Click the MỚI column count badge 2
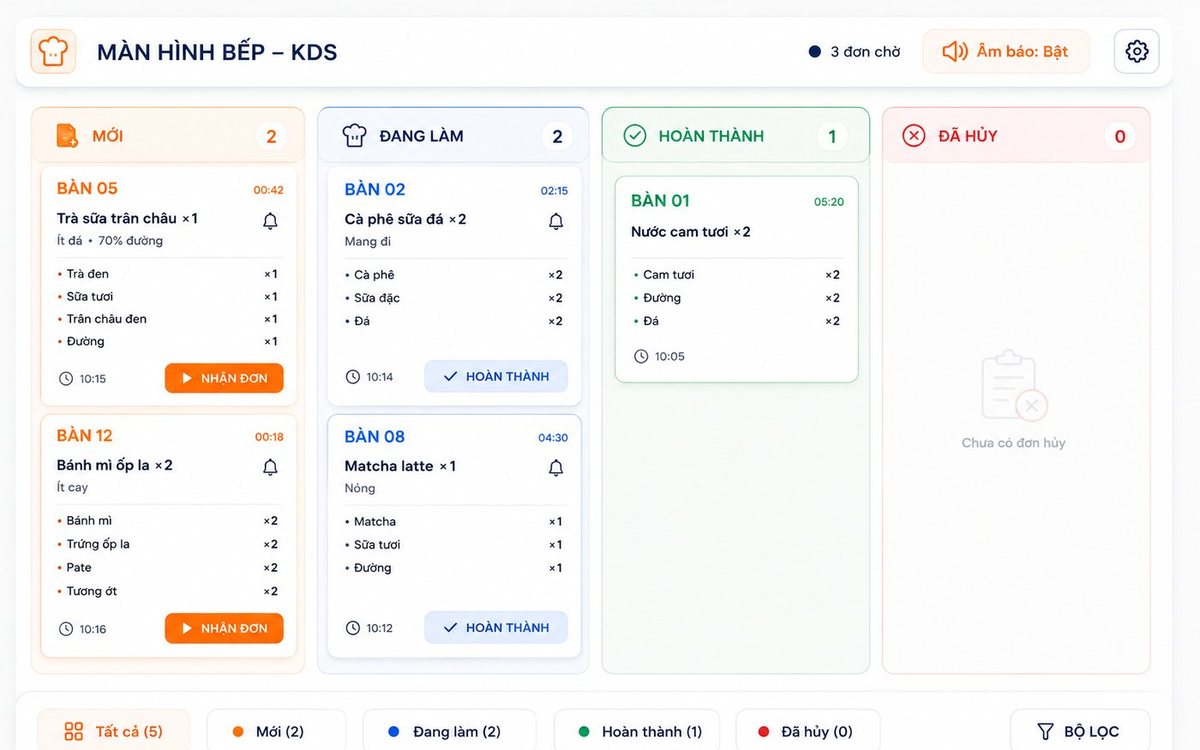 (271, 136)
